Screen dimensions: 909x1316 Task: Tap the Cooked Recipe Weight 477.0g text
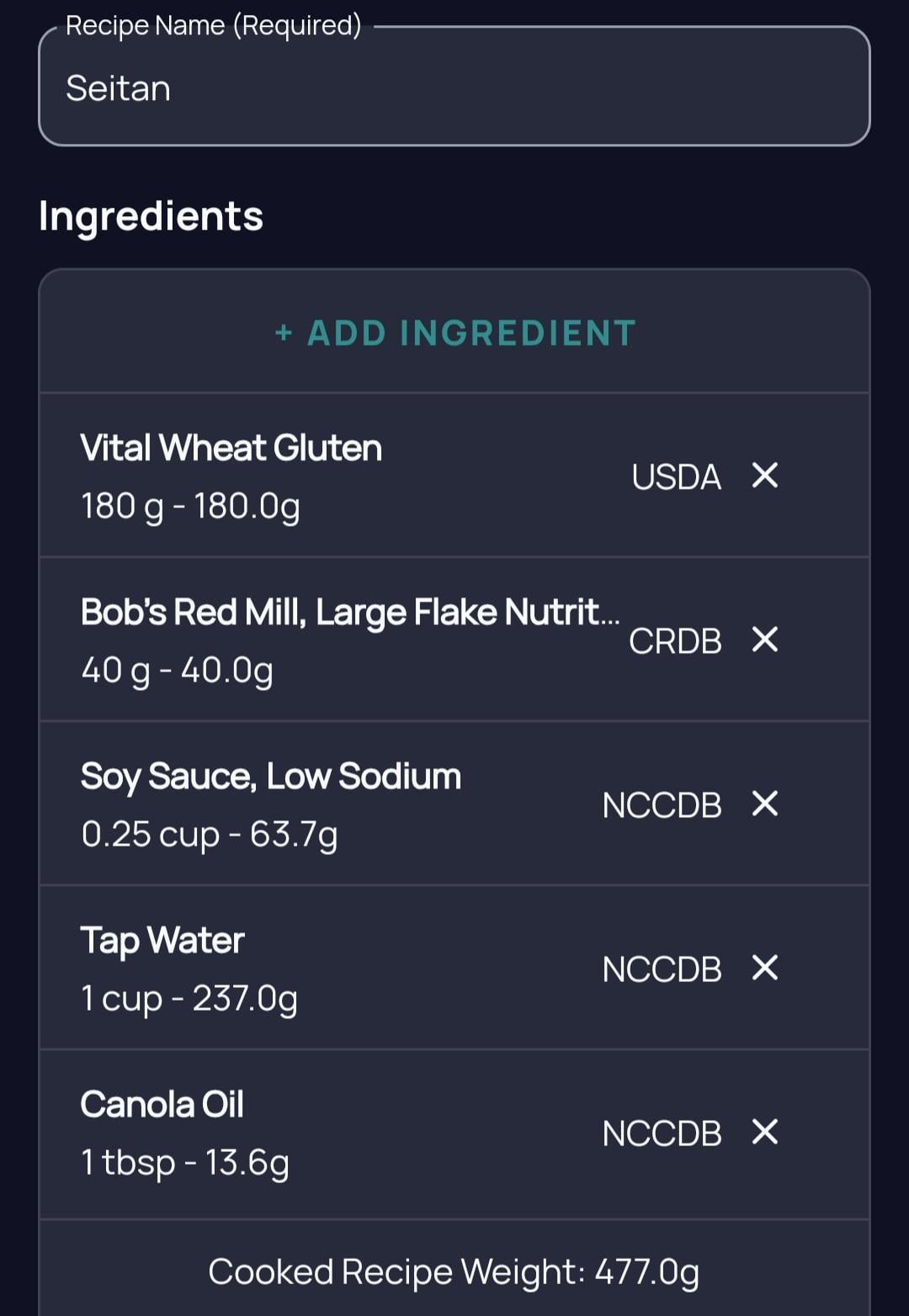pos(454,1271)
